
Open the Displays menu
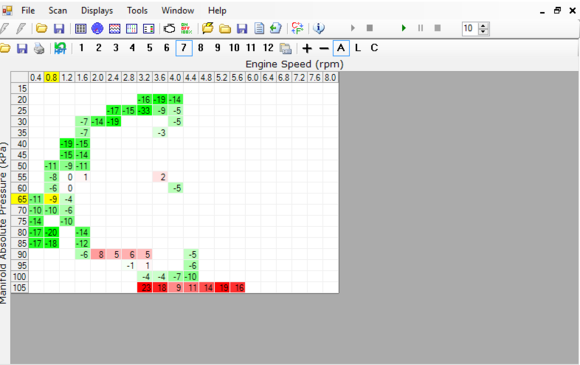97,11
